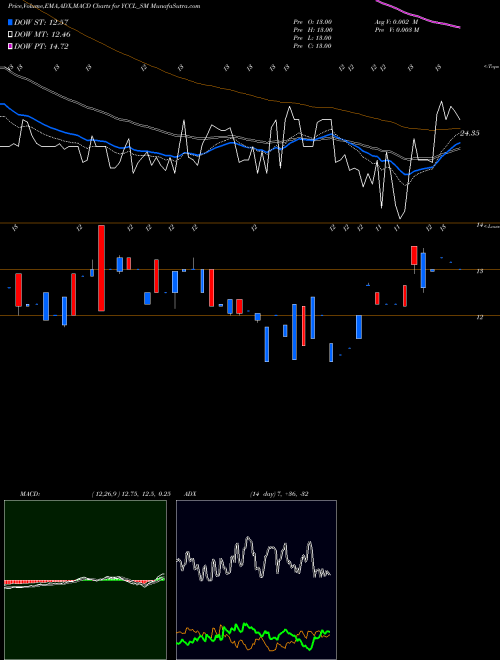
Task: Click the ADX (14 day) values text
Action: tap(279, 494)
